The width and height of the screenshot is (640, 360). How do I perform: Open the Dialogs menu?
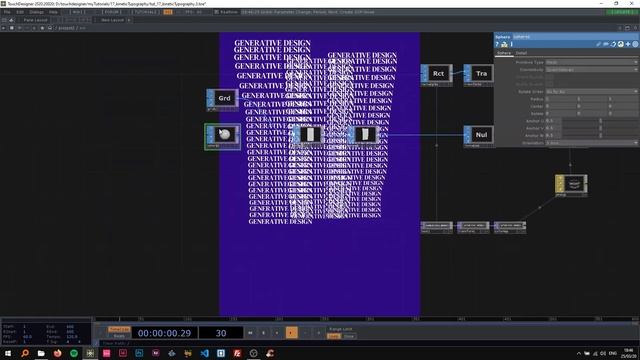[36, 12]
